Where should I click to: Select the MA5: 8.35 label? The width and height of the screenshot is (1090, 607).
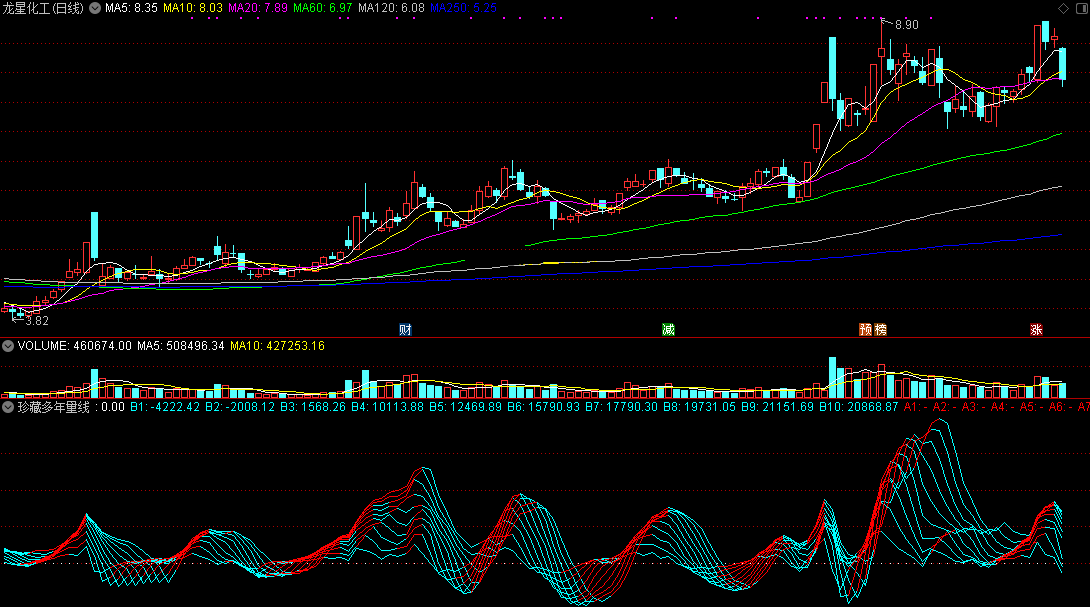[131, 8]
